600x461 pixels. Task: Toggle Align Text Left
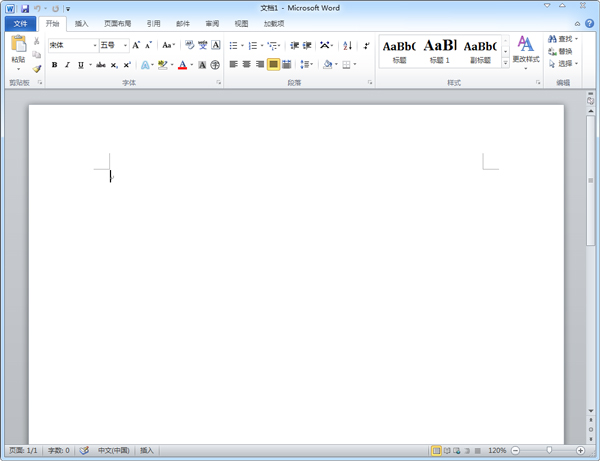233,64
